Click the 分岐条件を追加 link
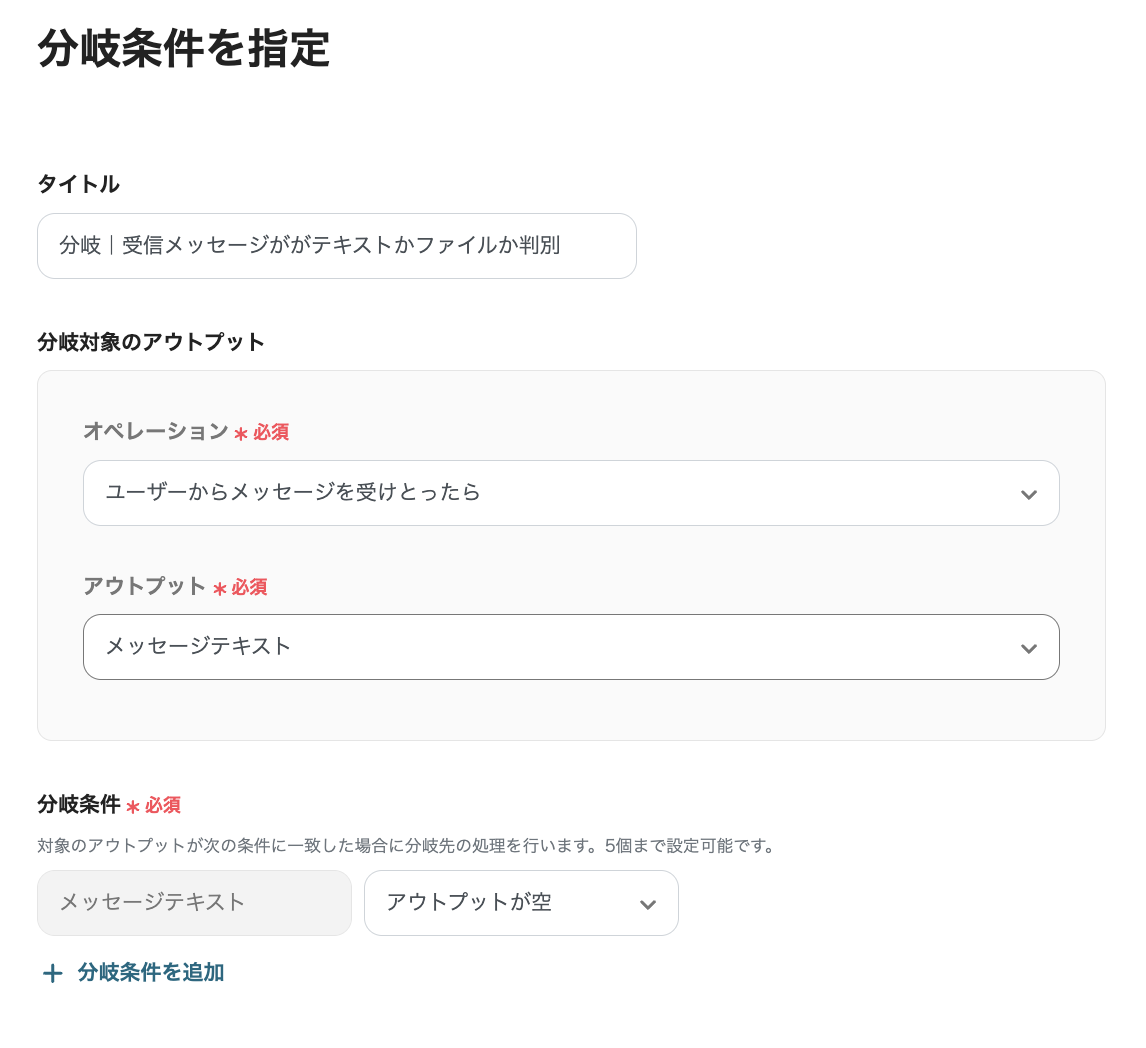The width and height of the screenshot is (1146, 1048). (150, 972)
